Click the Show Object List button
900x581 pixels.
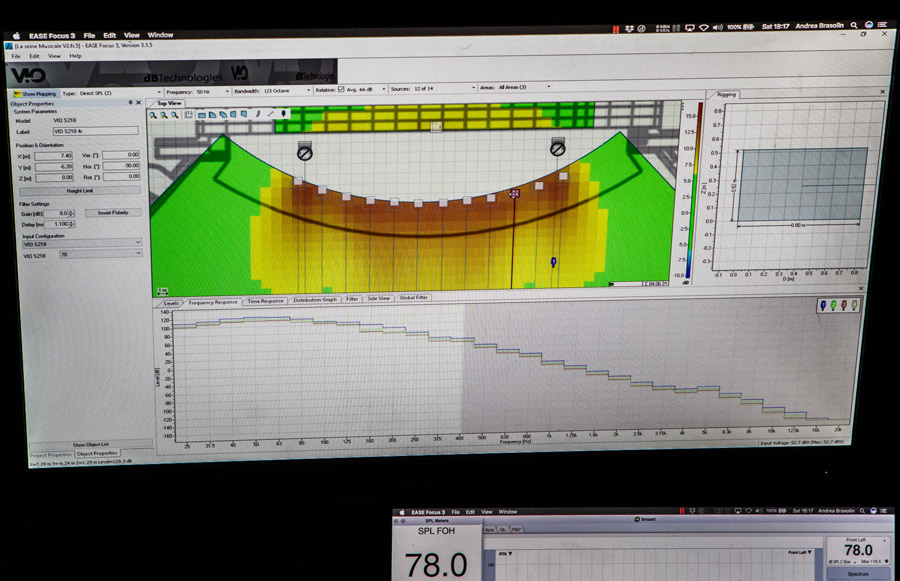tap(91, 444)
